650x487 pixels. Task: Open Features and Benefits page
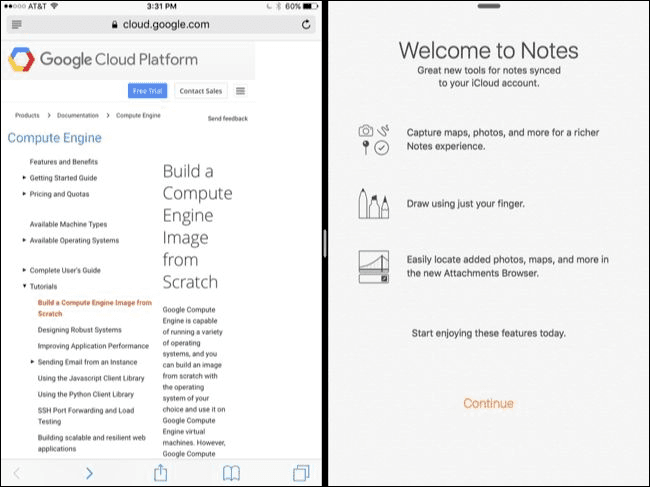tap(64, 162)
